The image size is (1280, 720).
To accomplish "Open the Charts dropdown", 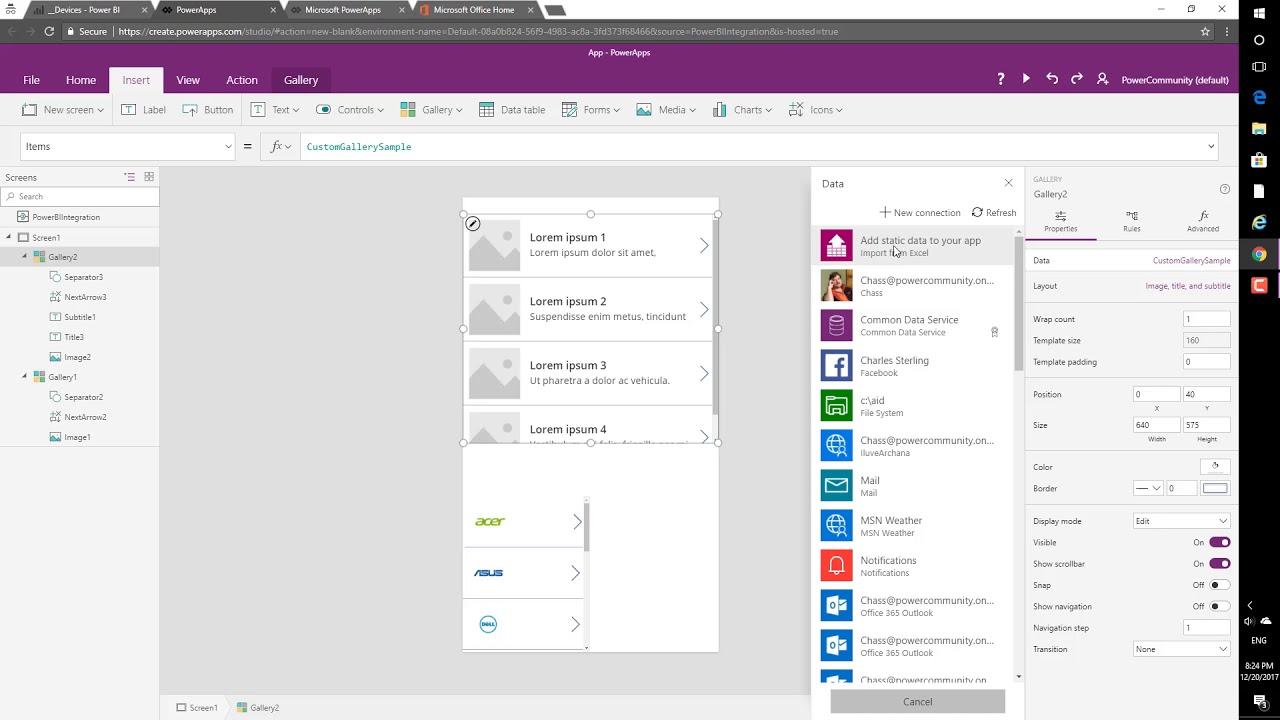I will (741, 110).
